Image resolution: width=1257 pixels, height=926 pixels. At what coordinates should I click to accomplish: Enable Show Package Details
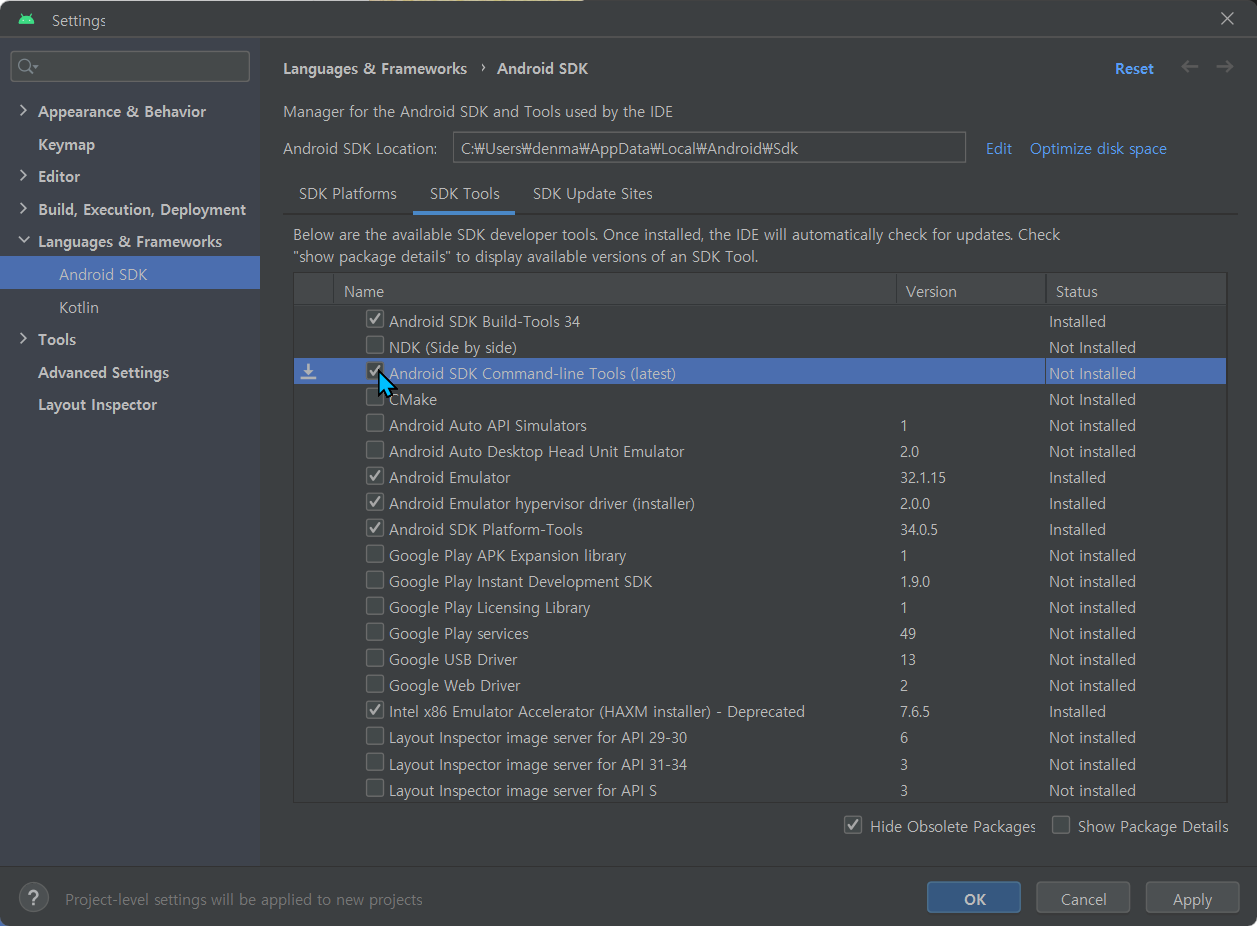1061,825
